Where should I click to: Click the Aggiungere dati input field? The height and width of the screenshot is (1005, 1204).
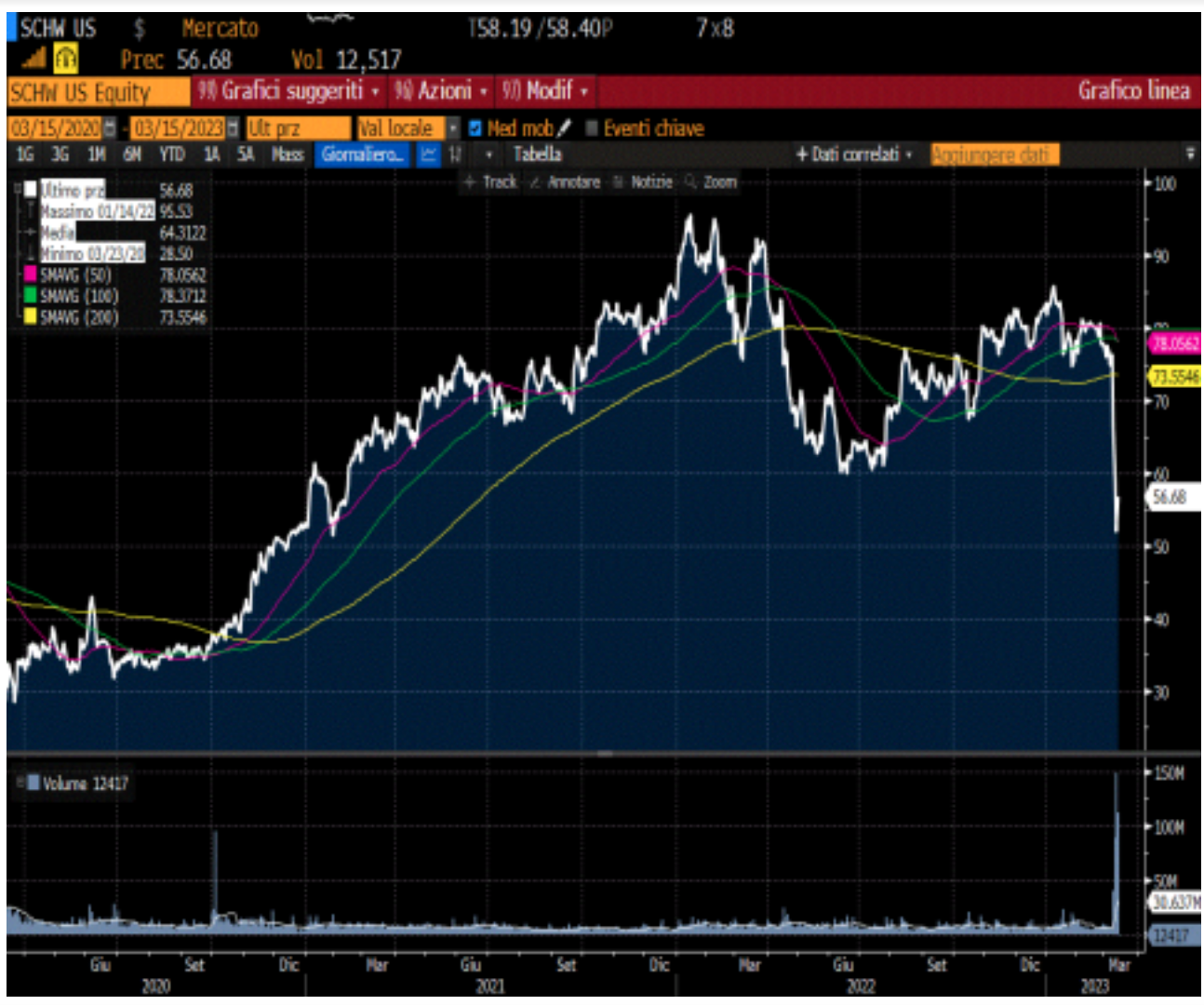(x=994, y=154)
